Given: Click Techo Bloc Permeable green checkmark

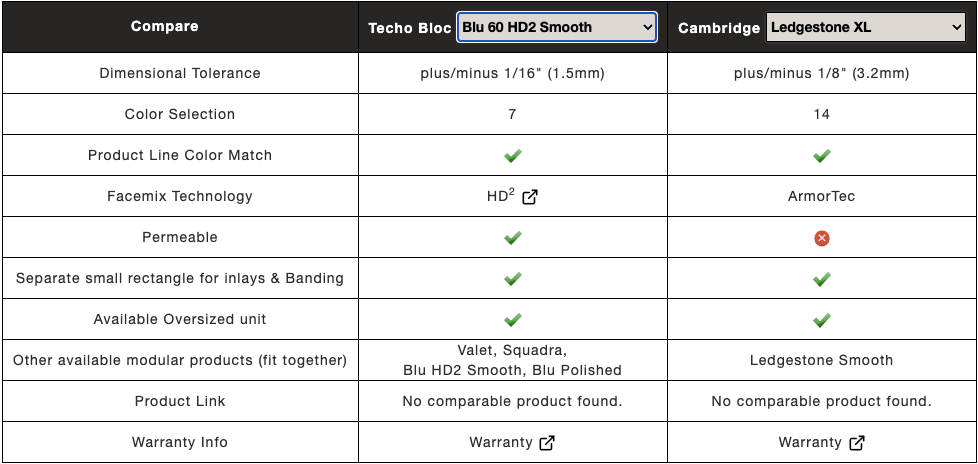Looking at the screenshot, I should (513, 238).
